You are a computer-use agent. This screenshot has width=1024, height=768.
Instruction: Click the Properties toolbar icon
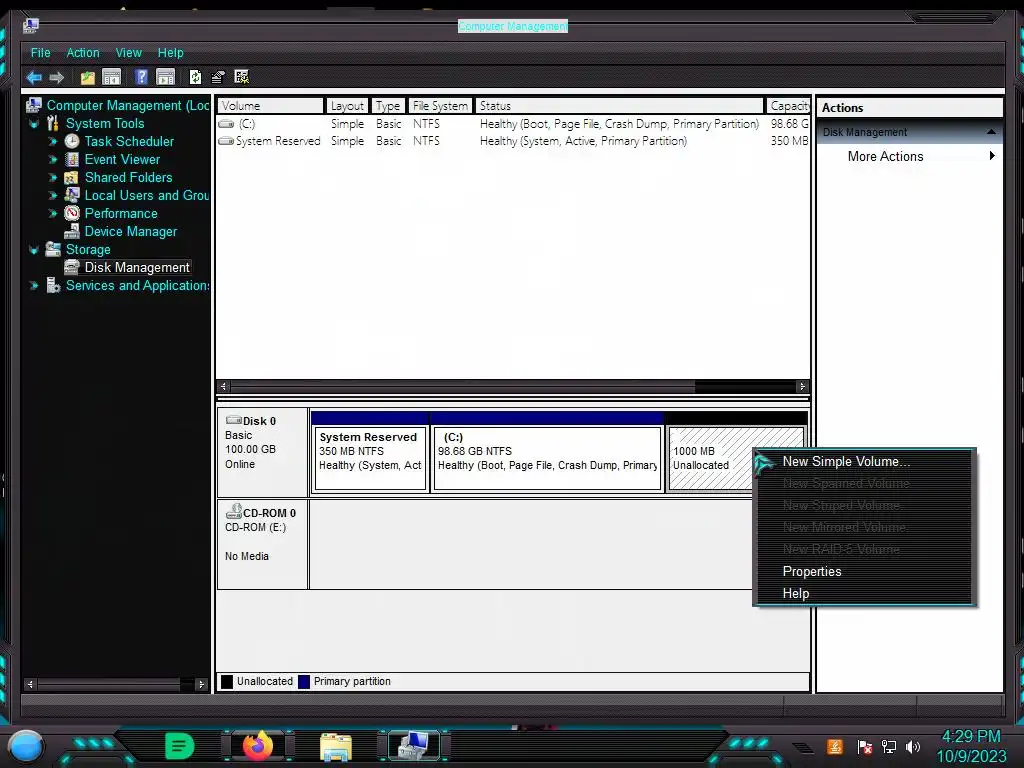pos(218,77)
